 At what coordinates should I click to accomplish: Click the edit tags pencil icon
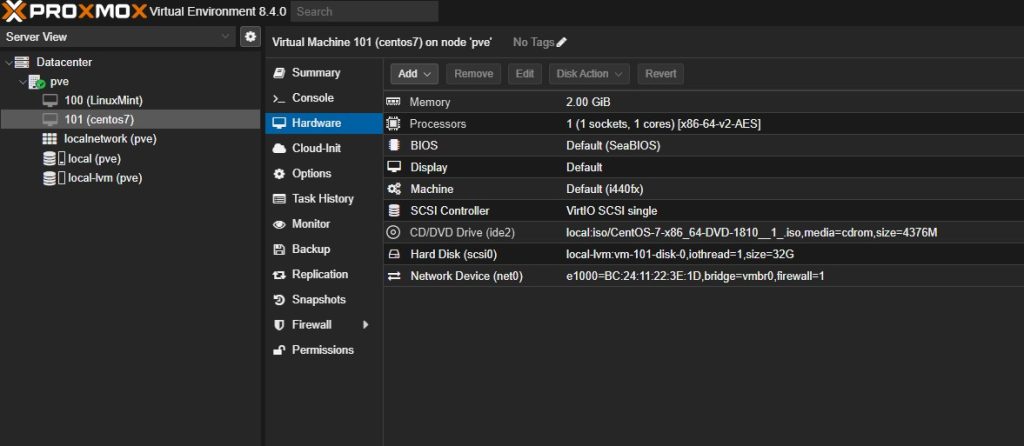[x=562, y=42]
